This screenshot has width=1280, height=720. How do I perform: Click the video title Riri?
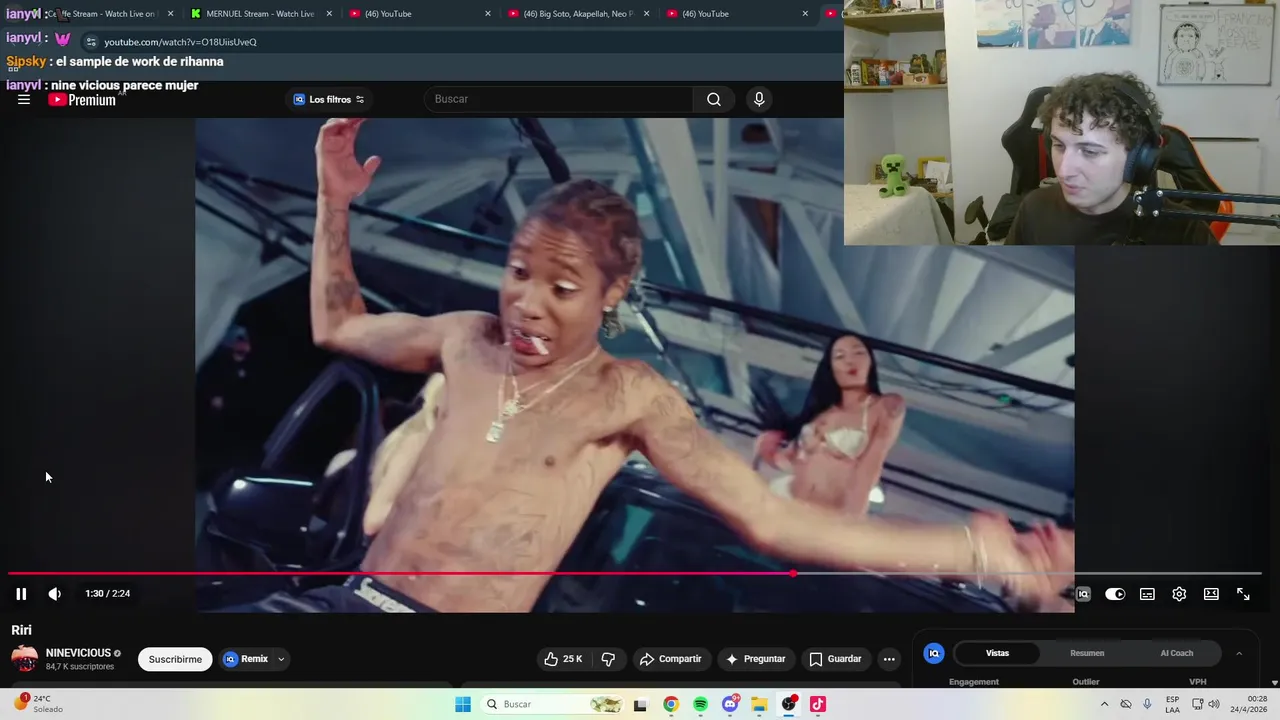[21, 630]
